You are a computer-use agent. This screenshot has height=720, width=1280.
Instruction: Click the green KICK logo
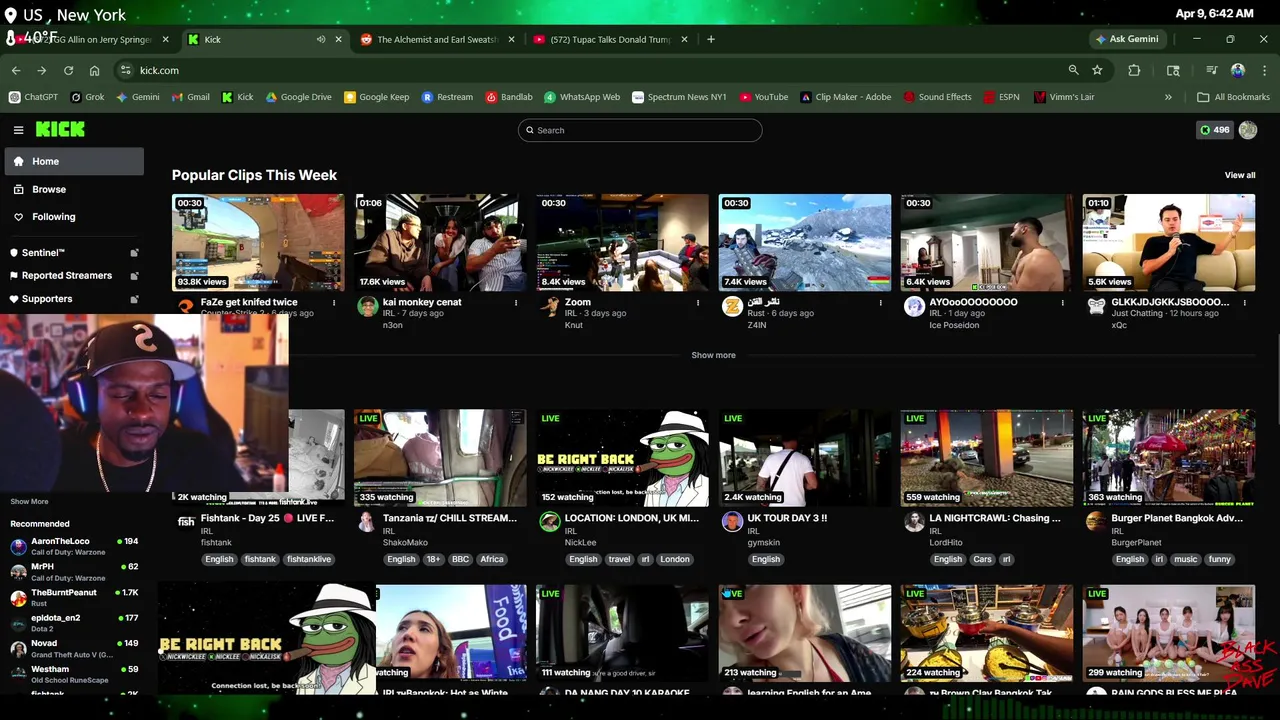tap(60, 129)
